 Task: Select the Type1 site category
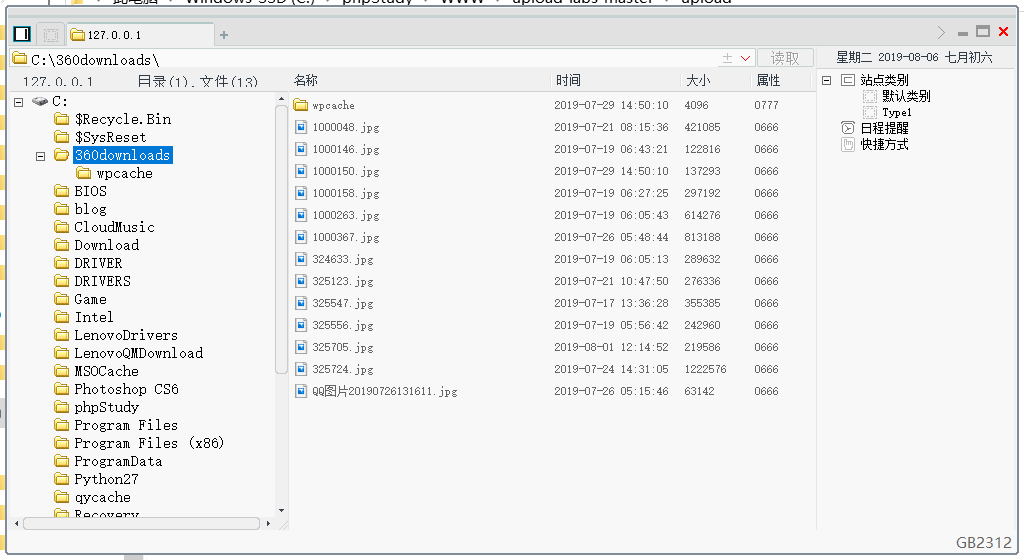point(897,112)
